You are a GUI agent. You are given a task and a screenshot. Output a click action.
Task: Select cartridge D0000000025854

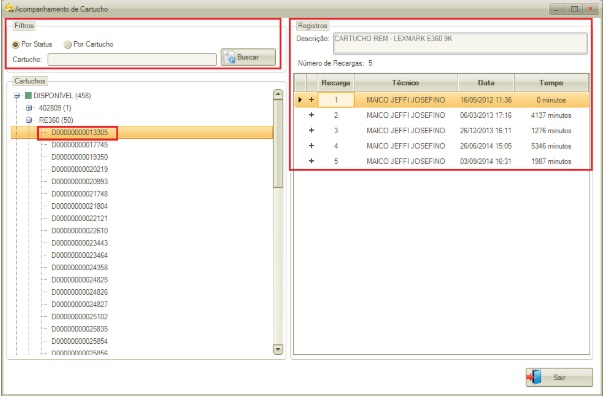[80, 341]
